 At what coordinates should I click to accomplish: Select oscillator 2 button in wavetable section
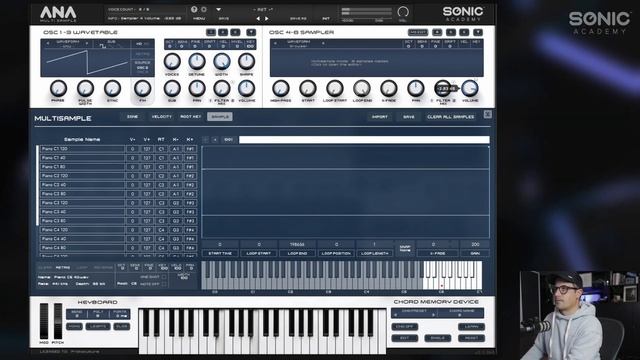[223, 32]
